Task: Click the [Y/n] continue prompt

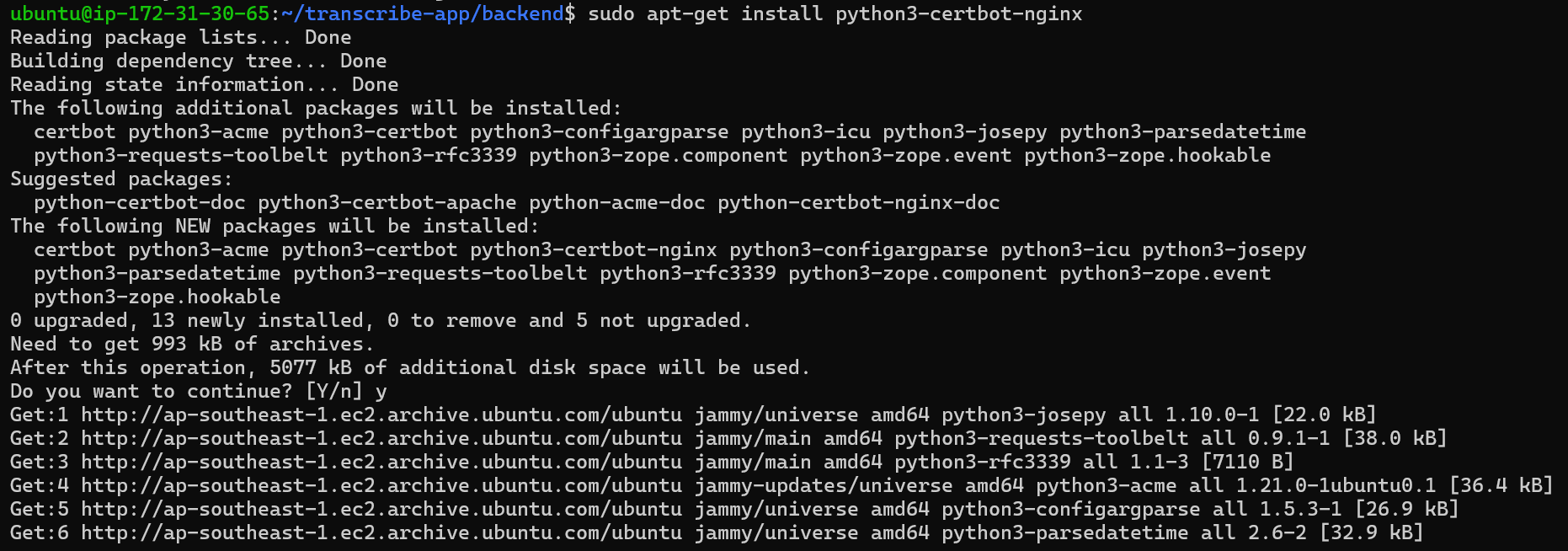Action: [334, 391]
